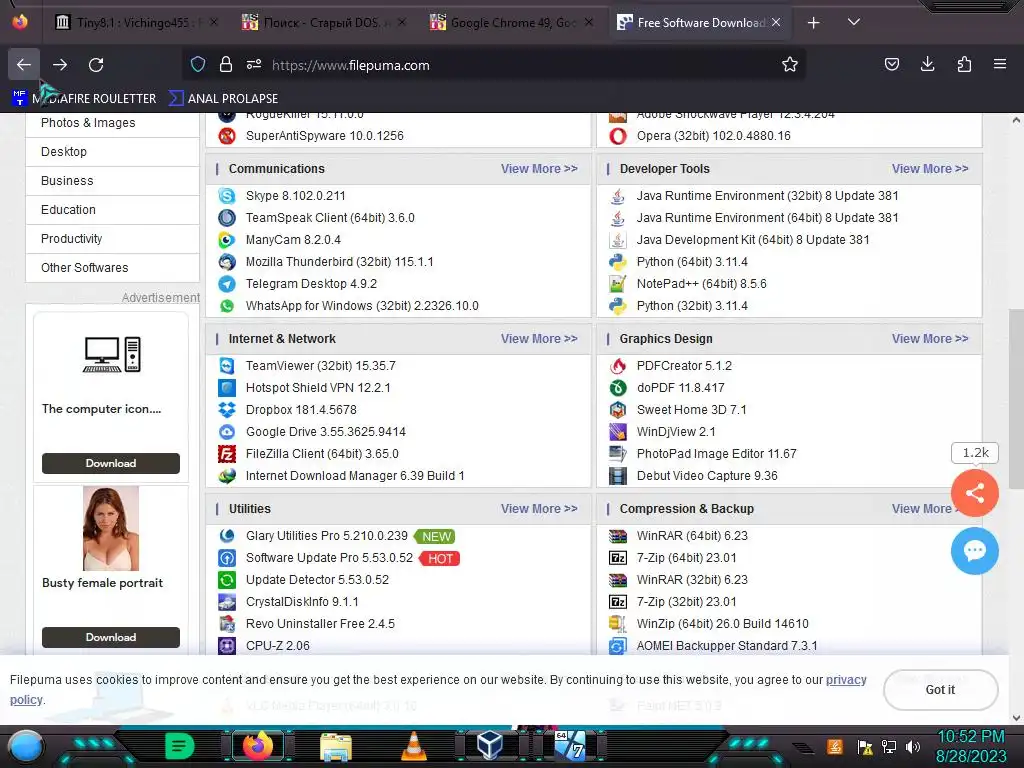The height and width of the screenshot is (768, 1024).
Task: Click the ManyCam icon
Action: click(227, 240)
